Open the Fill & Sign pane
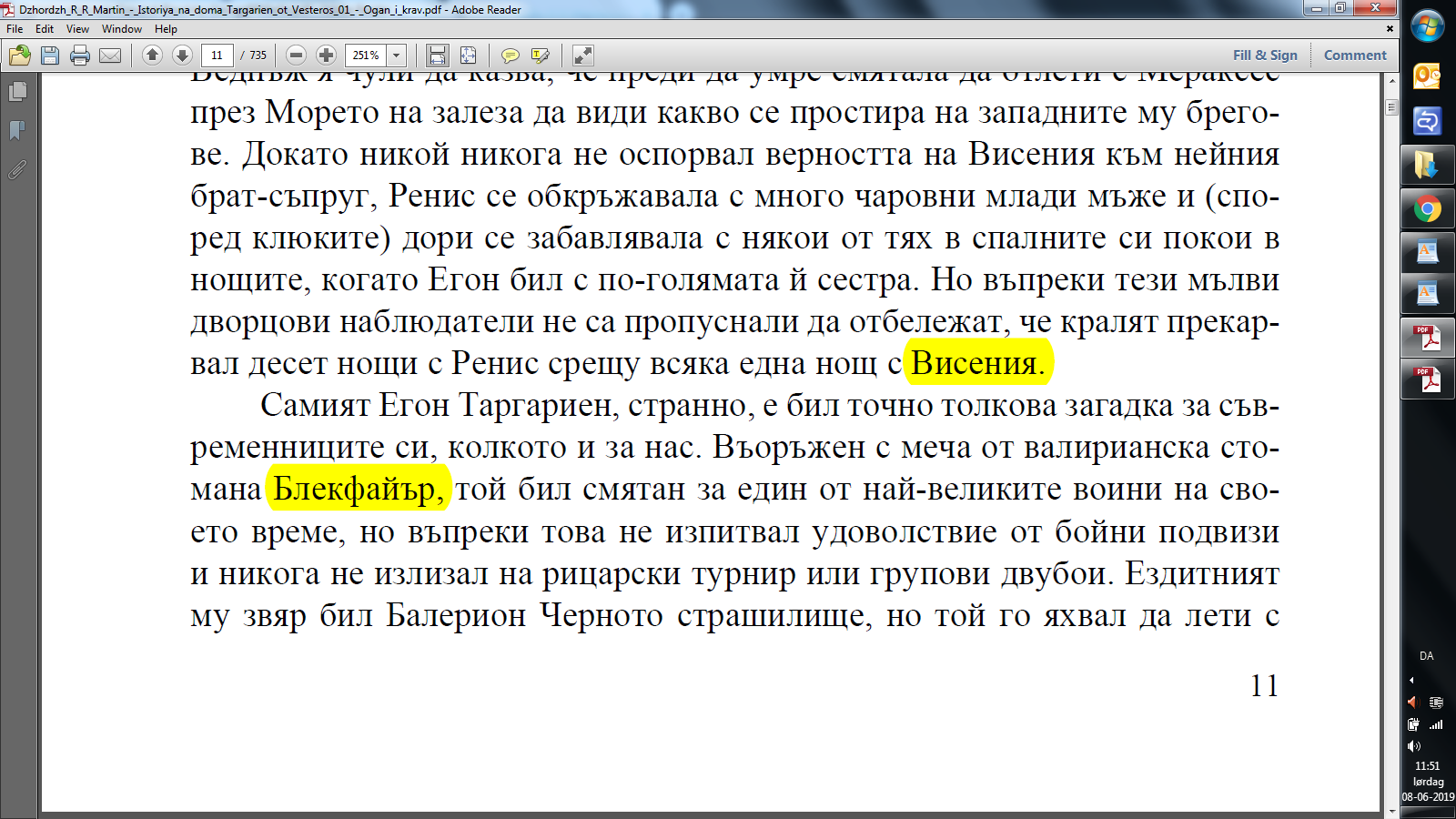1456x819 pixels. click(x=1265, y=56)
